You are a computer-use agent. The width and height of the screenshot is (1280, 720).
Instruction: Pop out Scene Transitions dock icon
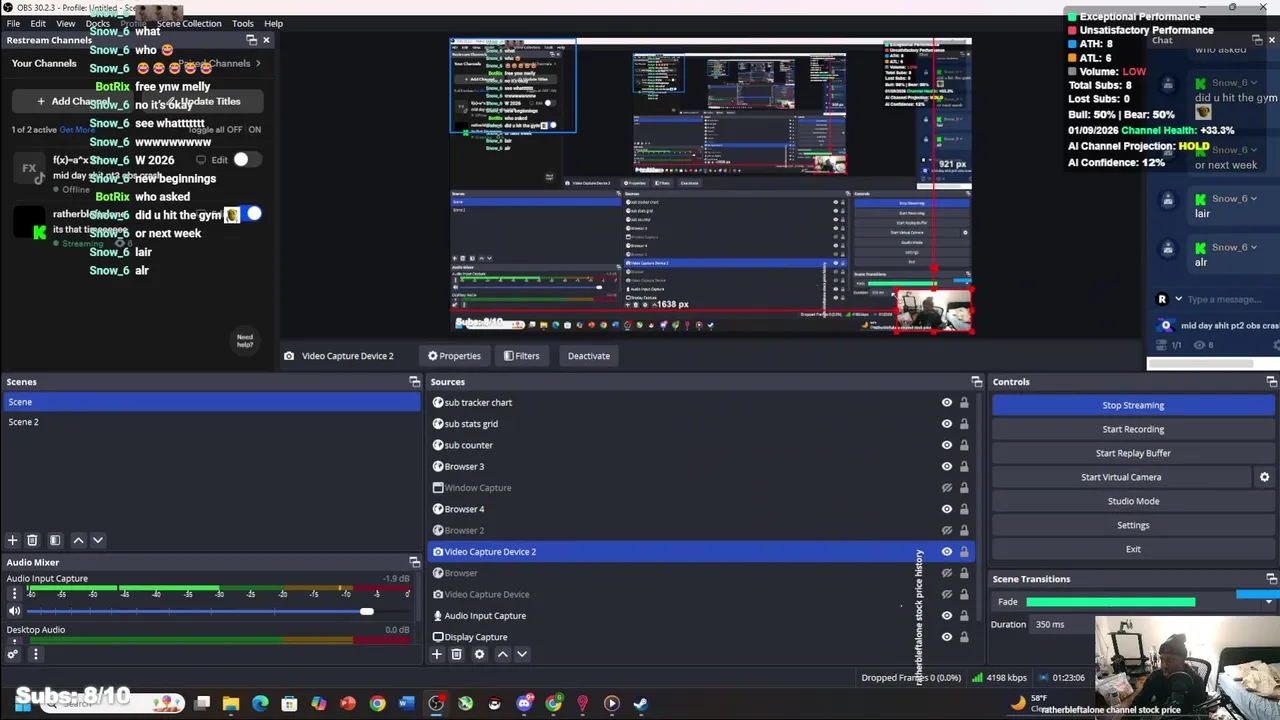(1272, 579)
